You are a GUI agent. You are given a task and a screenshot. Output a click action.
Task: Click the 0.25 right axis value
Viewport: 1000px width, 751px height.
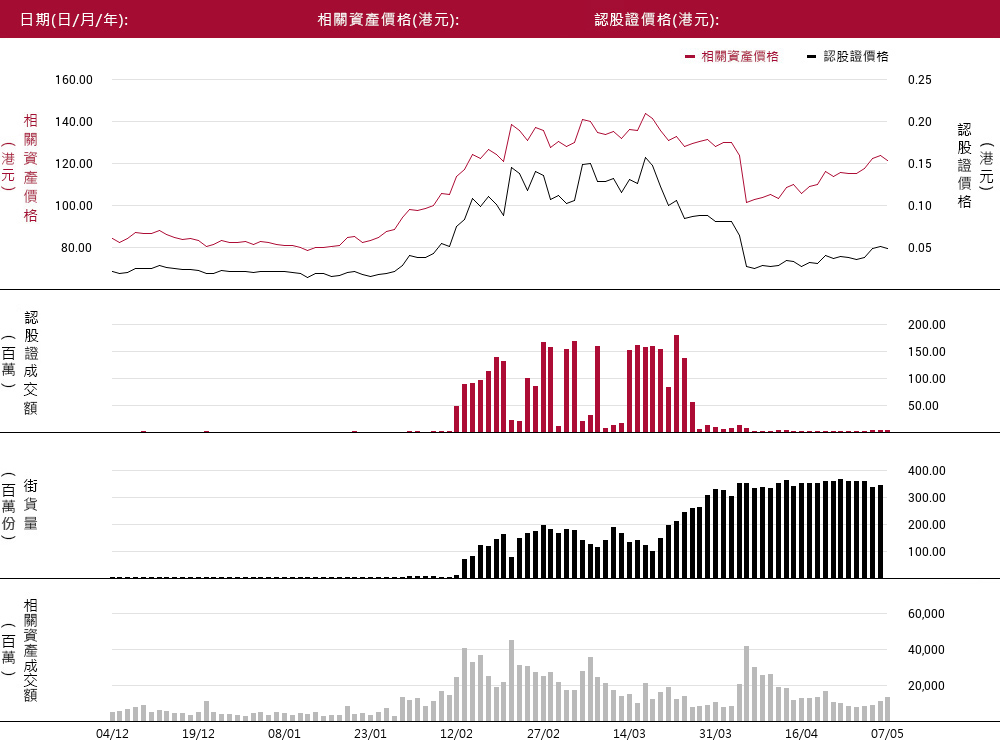pyautogui.click(x=920, y=80)
